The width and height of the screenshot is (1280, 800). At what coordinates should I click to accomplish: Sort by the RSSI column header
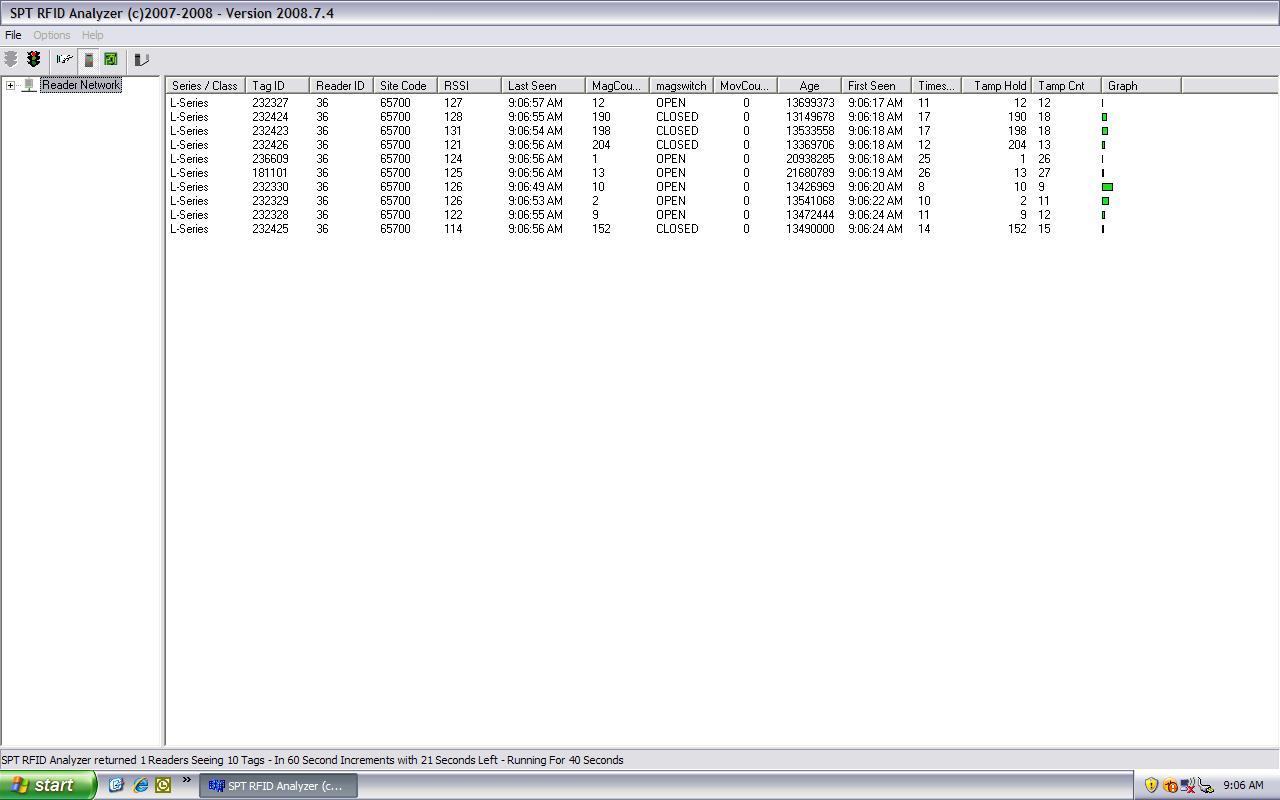[469, 86]
